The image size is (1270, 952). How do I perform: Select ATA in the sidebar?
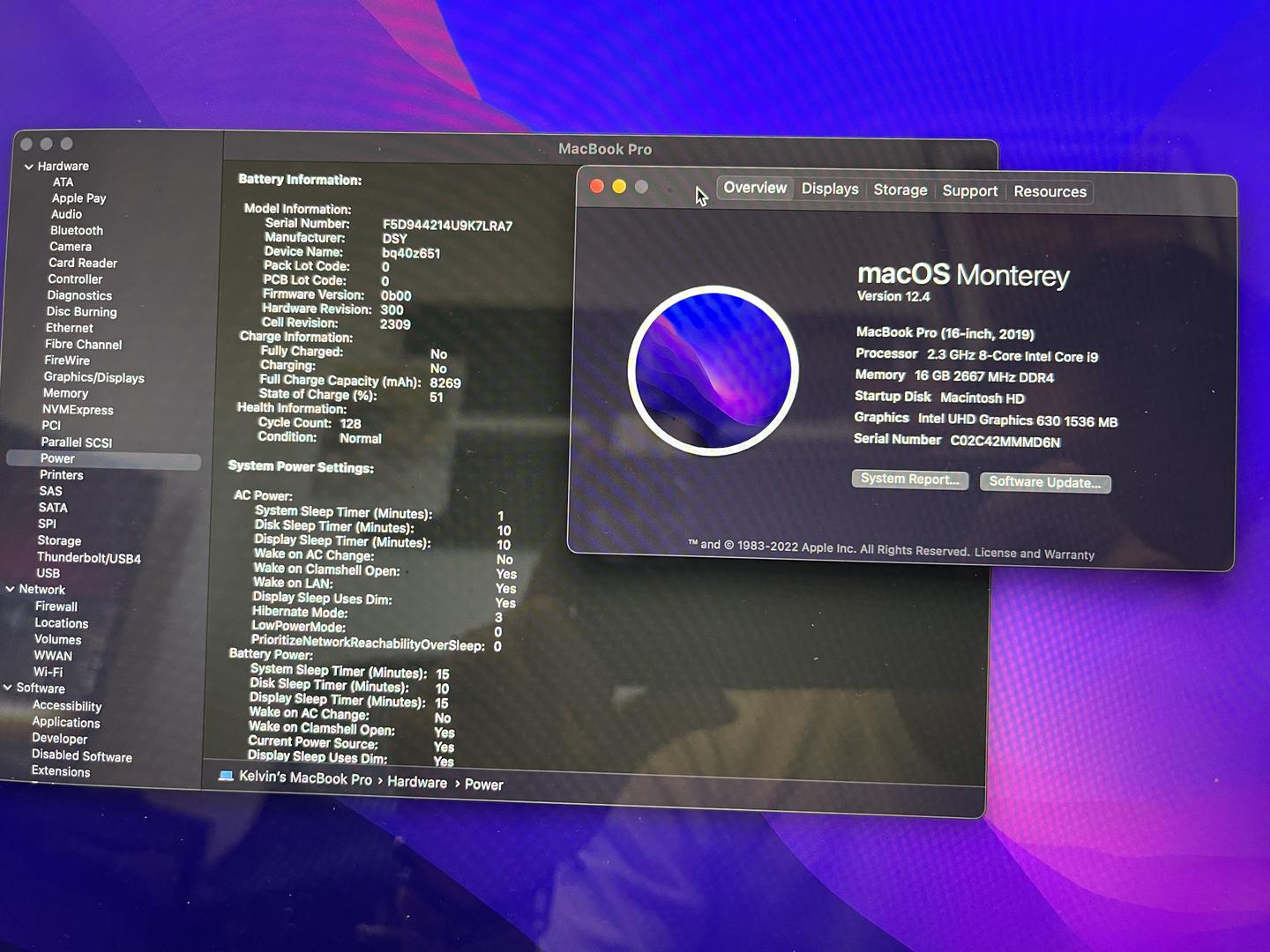[x=63, y=182]
